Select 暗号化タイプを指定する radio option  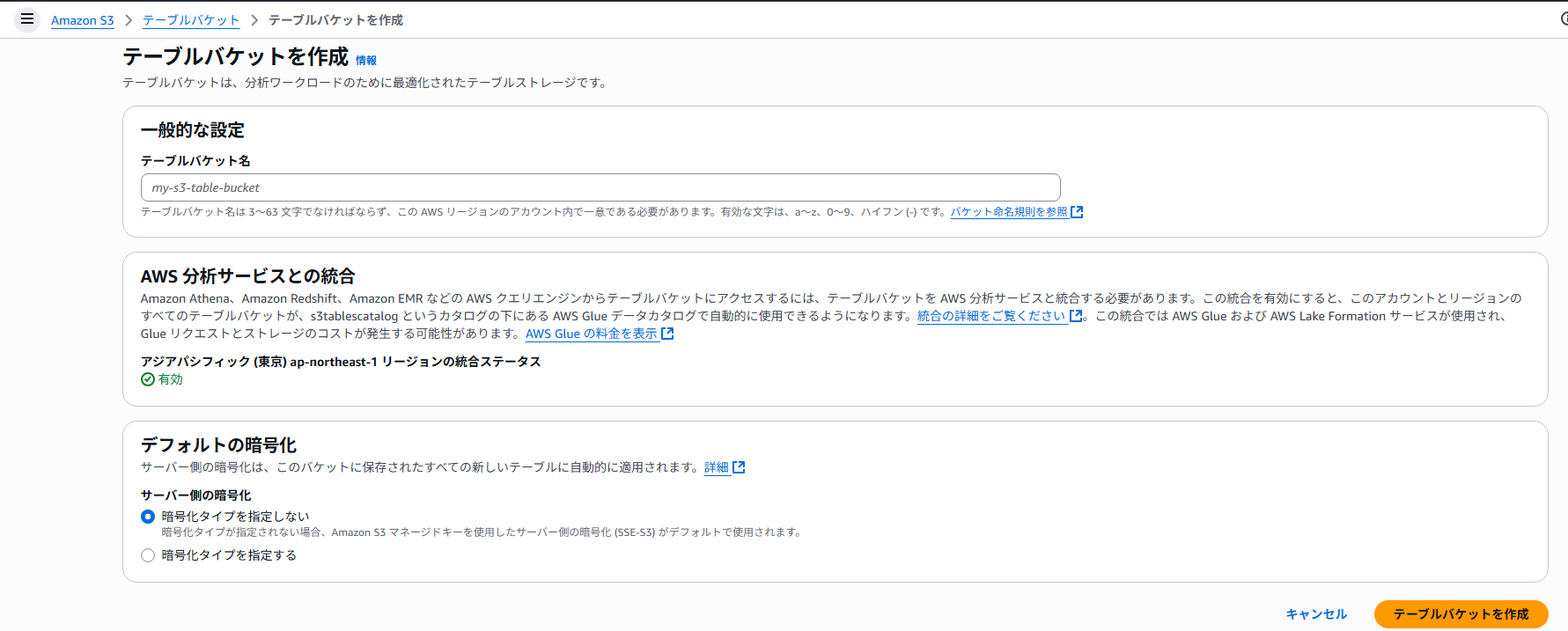(x=148, y=555)
